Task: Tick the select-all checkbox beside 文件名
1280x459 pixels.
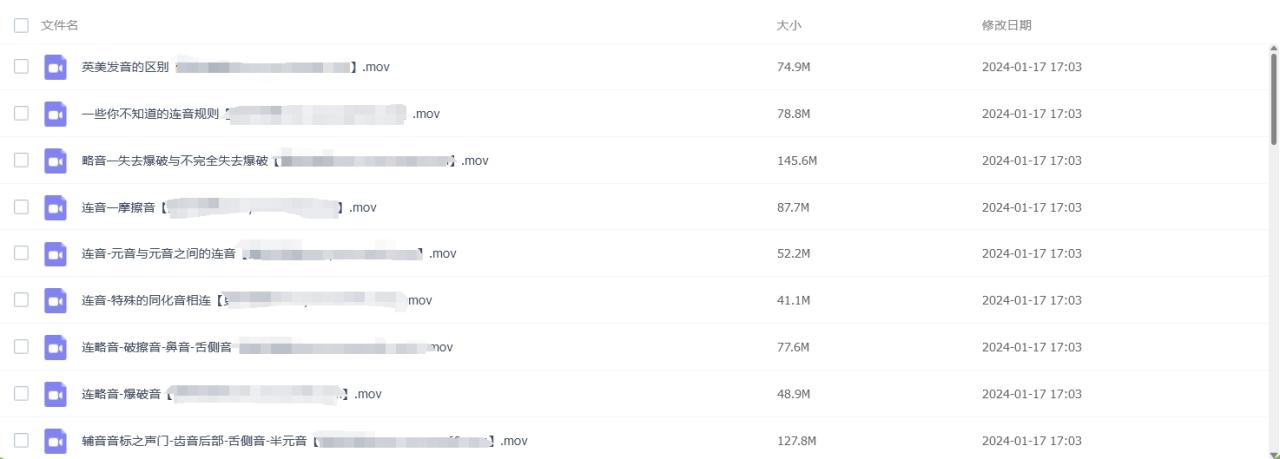Action: pyautogui.click(x=21, y=25)
